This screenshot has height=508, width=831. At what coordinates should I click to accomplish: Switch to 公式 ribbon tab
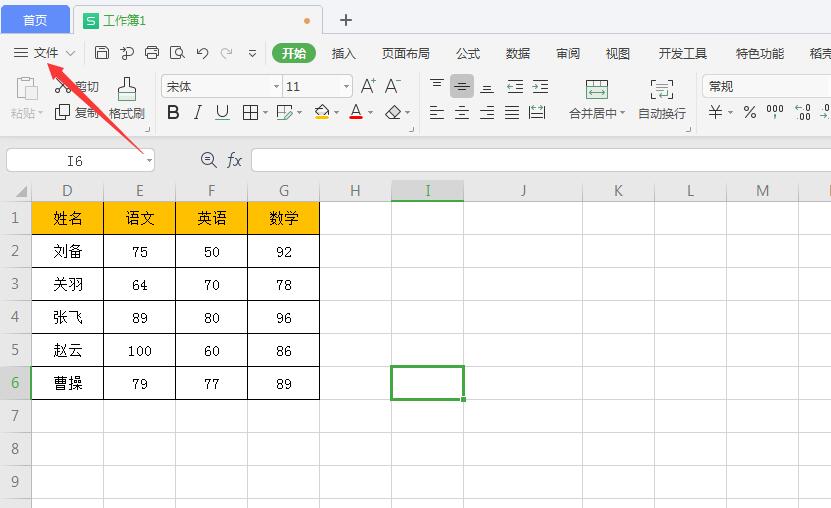click(x=468, y=54)
